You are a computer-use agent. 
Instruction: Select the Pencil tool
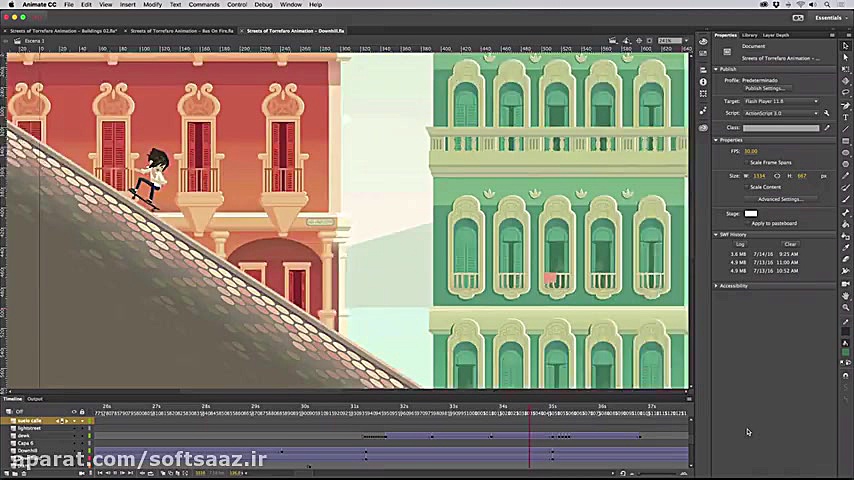tap(845, 176)
